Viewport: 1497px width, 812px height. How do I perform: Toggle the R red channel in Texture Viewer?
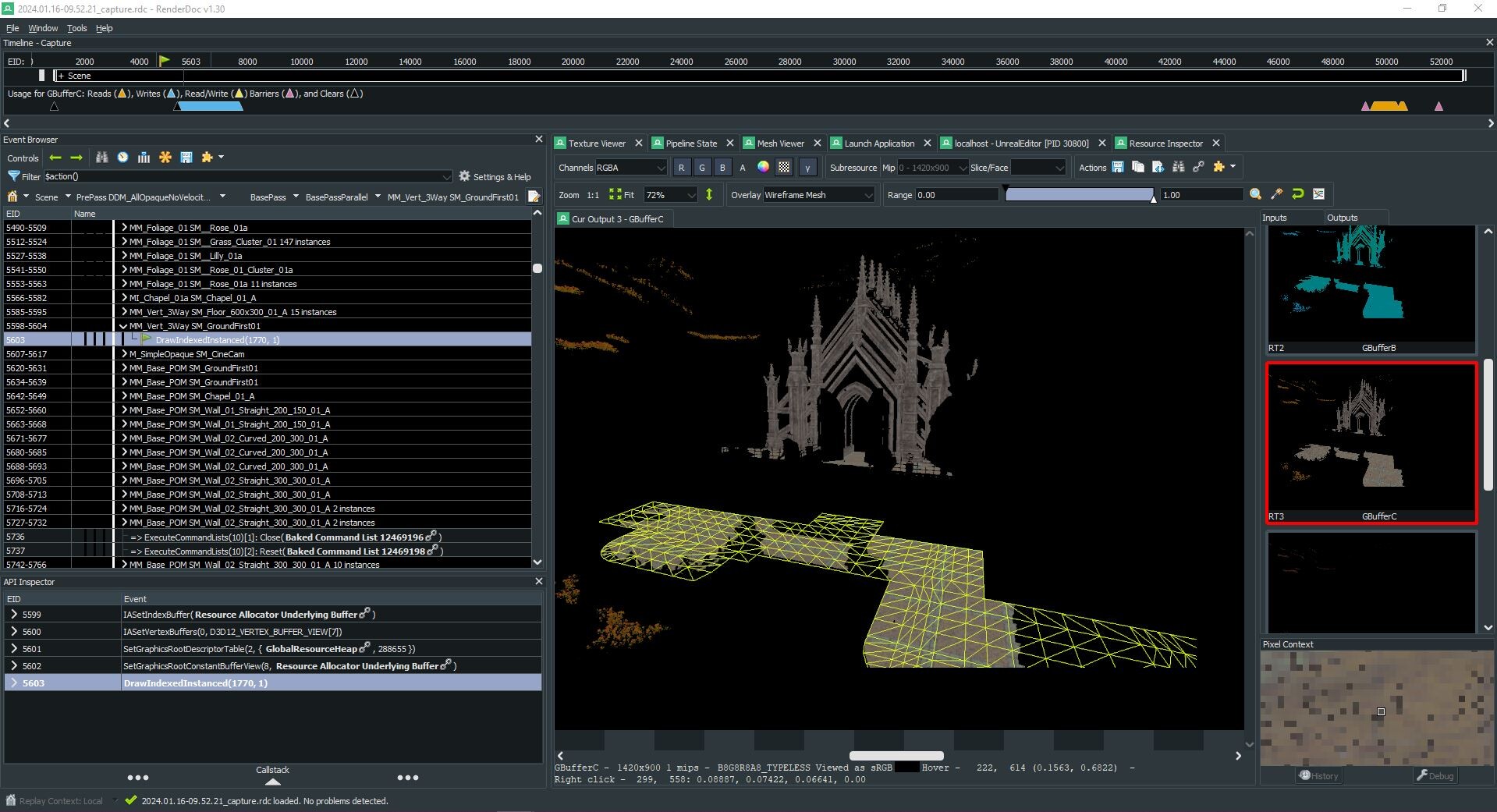pos(681,167)
